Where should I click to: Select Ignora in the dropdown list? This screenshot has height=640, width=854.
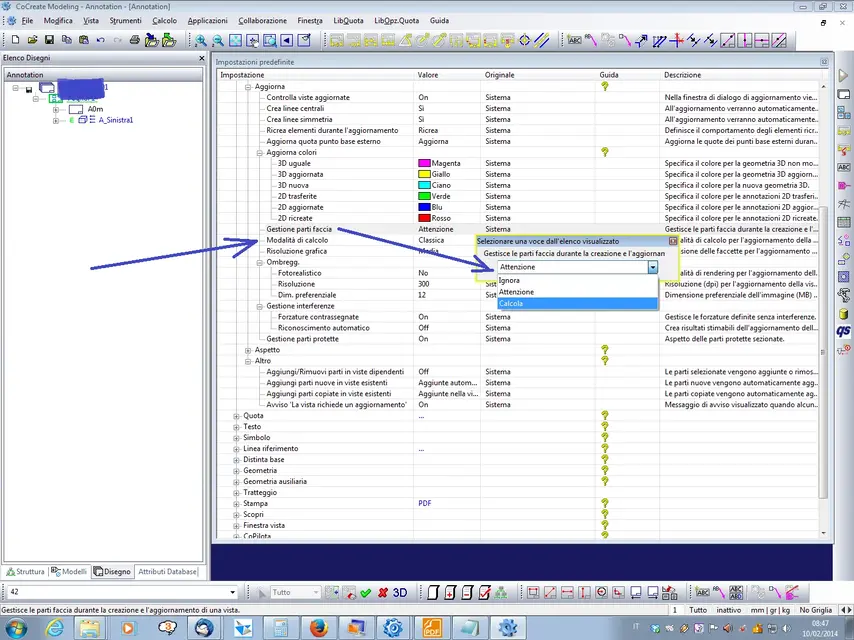pyautogui.click(x=577, y=281)
